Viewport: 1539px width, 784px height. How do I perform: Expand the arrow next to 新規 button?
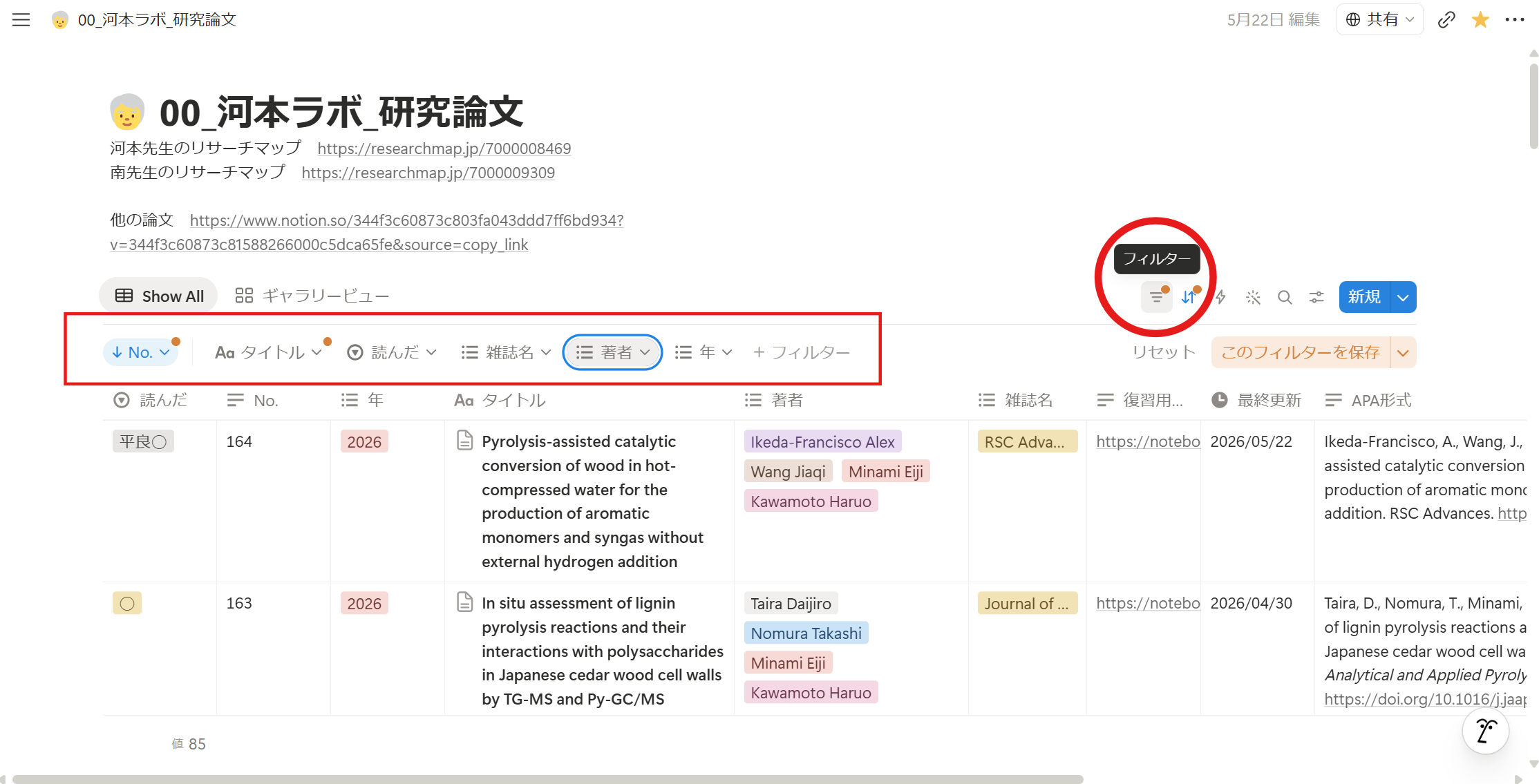pyautogui.click(x=1403, y=297)
